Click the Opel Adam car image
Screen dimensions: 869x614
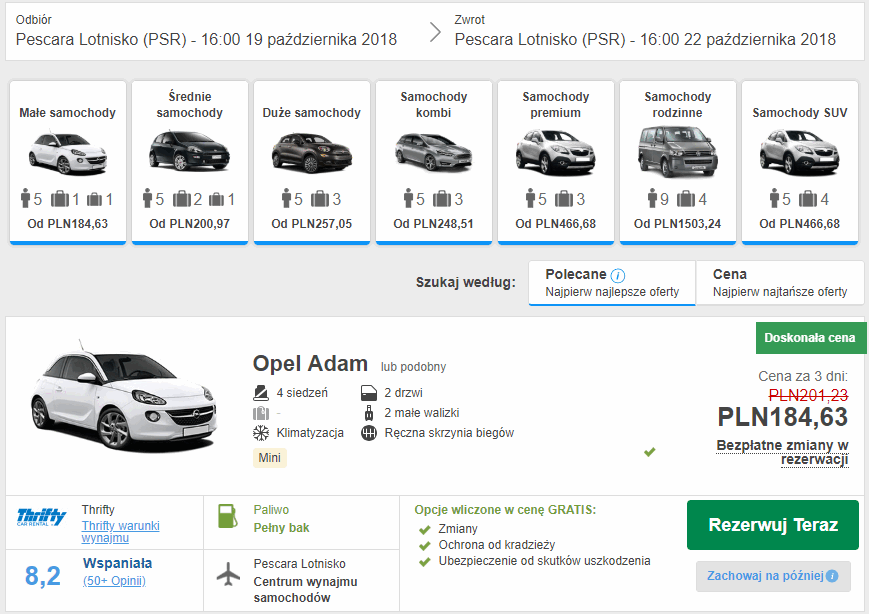tap(124, 396)
